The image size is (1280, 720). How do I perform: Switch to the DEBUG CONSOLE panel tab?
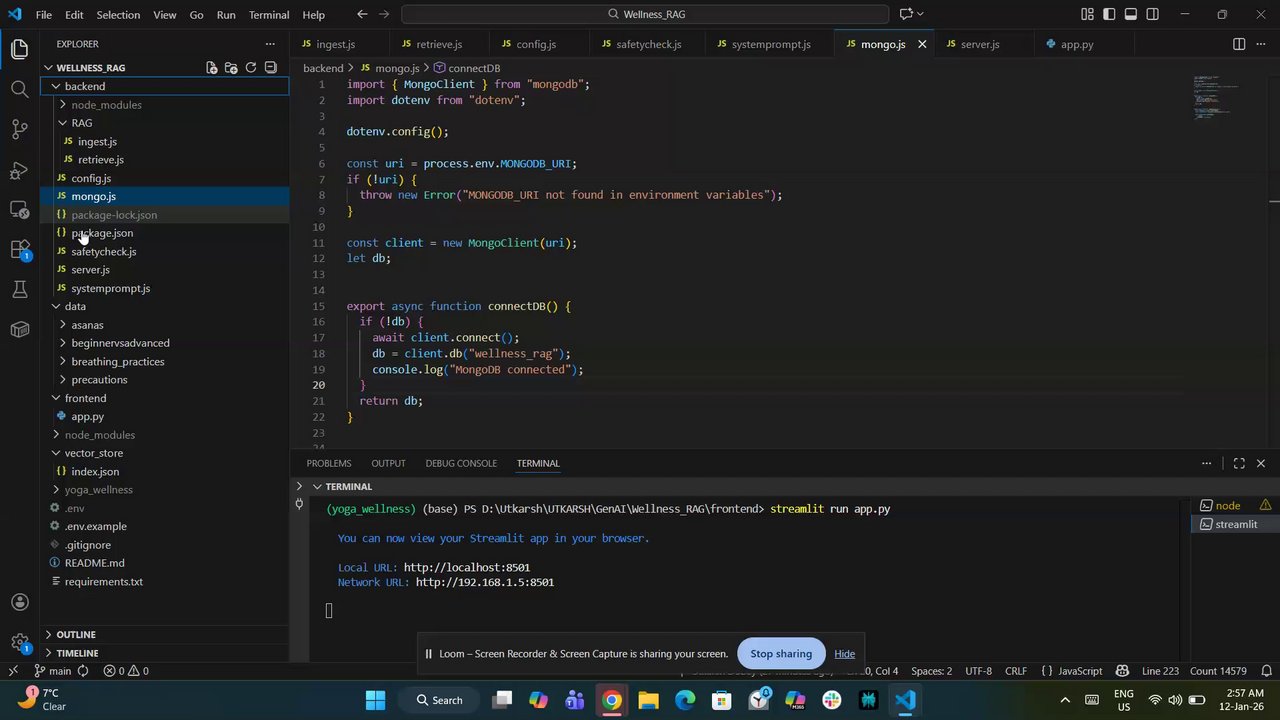point(461,463)
